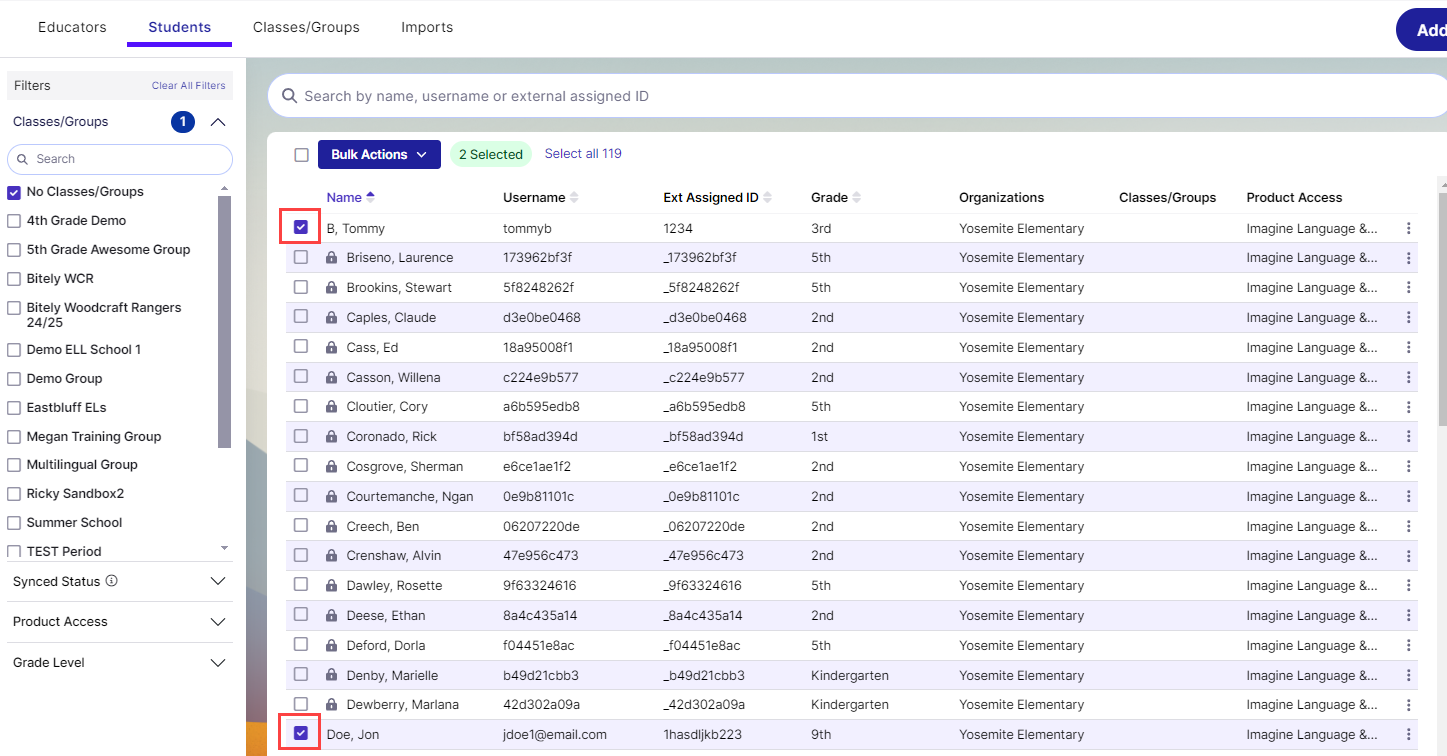Open the Classes/Groups tab

click(306, 27)
